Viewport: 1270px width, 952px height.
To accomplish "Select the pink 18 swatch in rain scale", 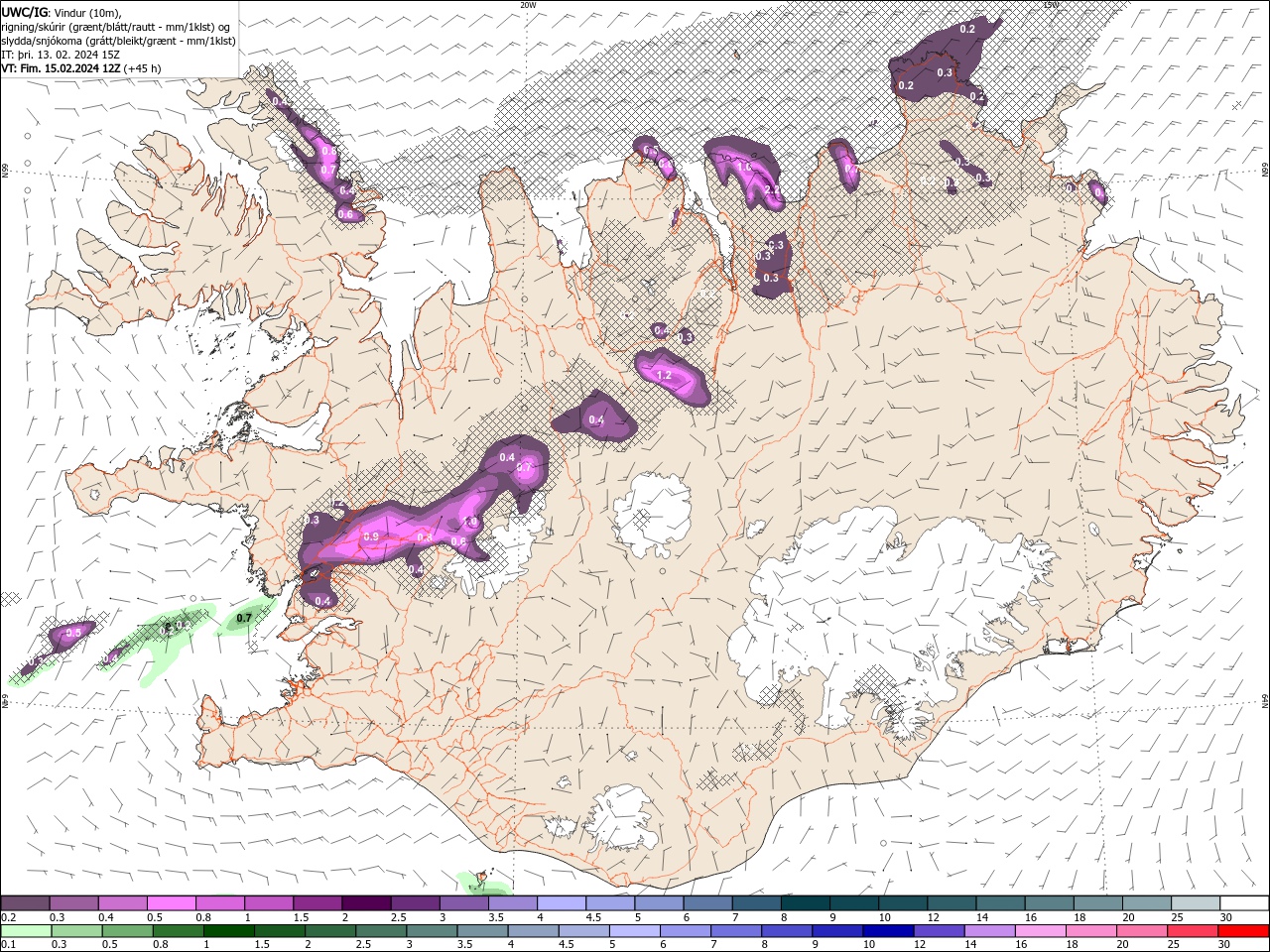I will (x=1090, y=931).
